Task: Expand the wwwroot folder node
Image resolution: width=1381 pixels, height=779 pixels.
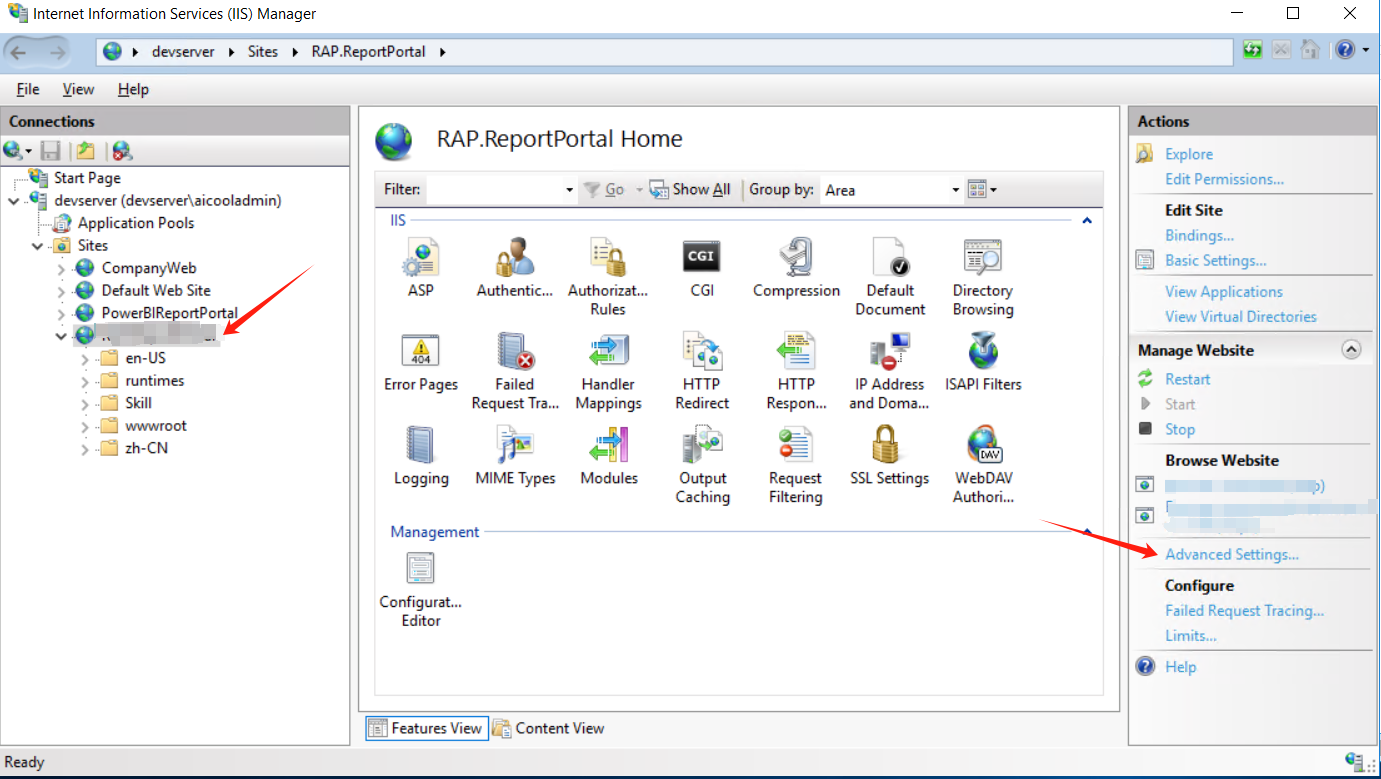Action: tap(85, 426)
